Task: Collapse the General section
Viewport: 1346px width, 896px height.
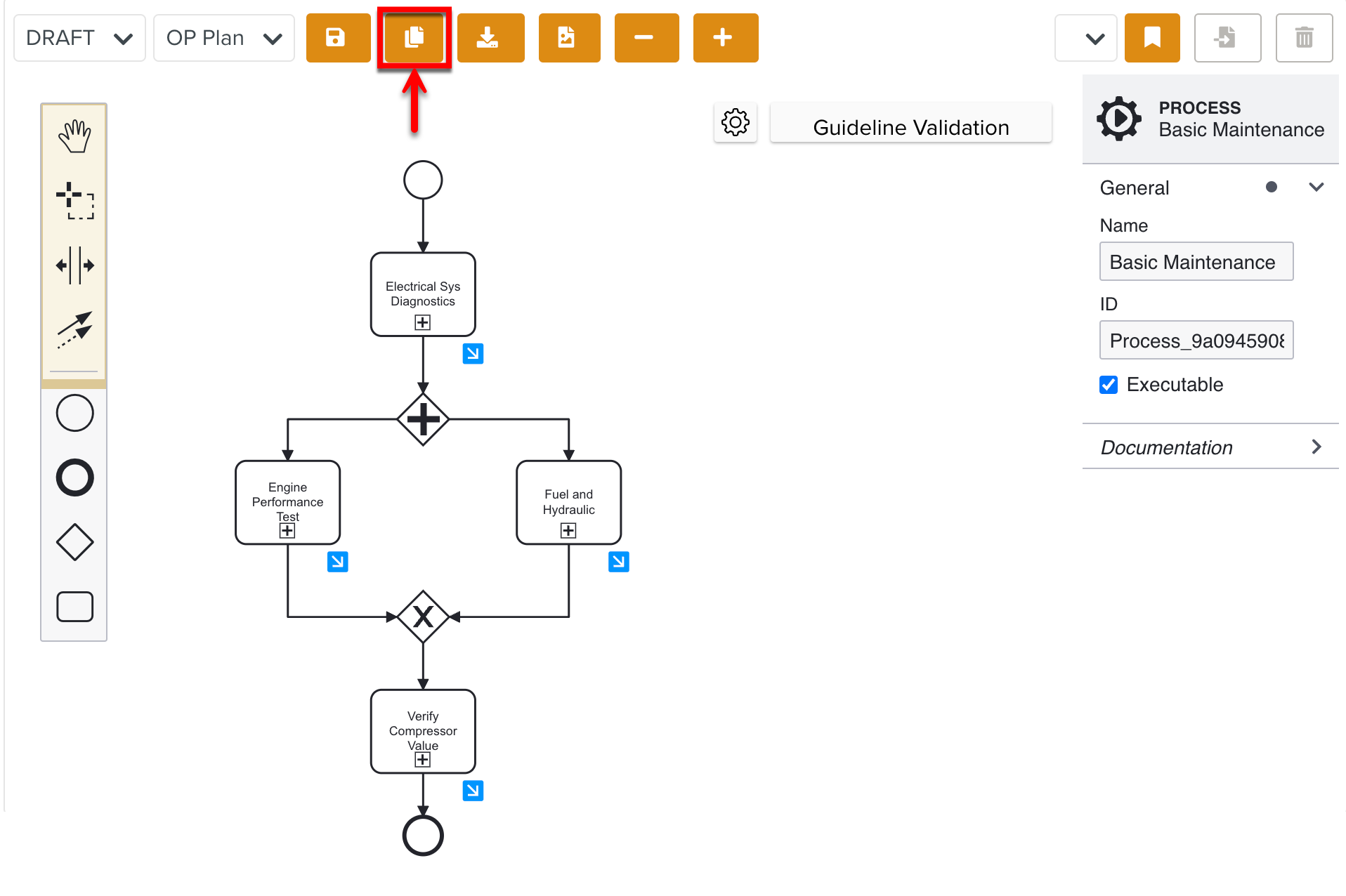Action: point(1316,187)
